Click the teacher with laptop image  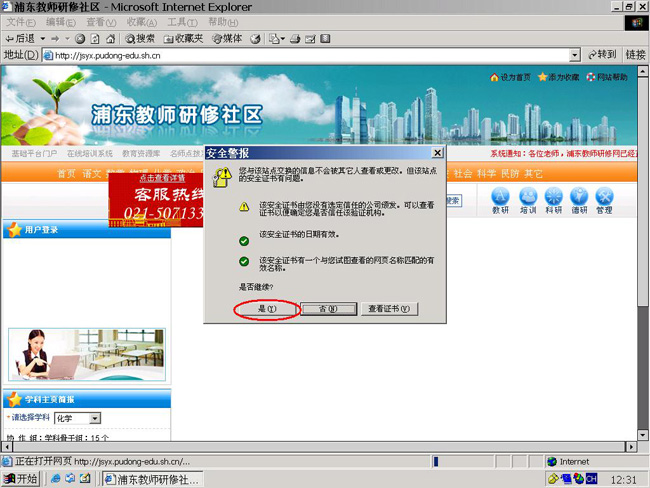coord(87,354)
